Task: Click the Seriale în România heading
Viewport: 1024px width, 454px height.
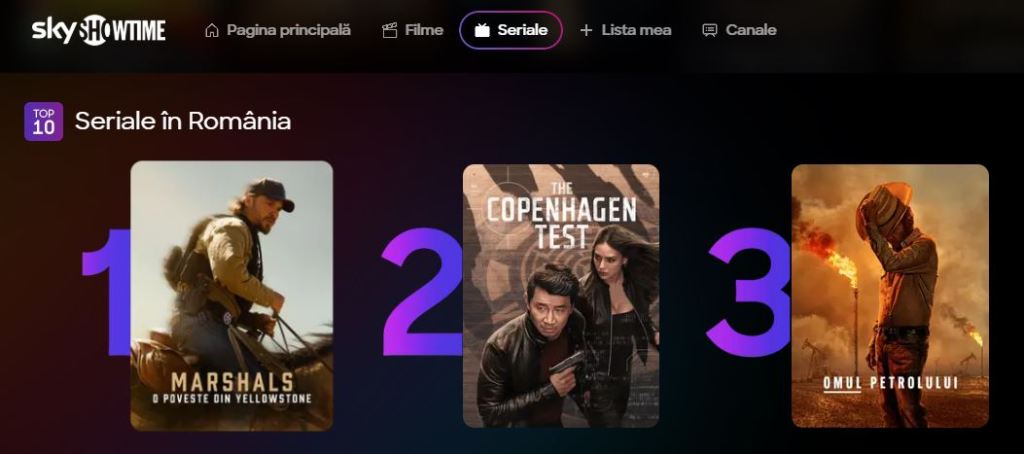Action: (183, 122)
